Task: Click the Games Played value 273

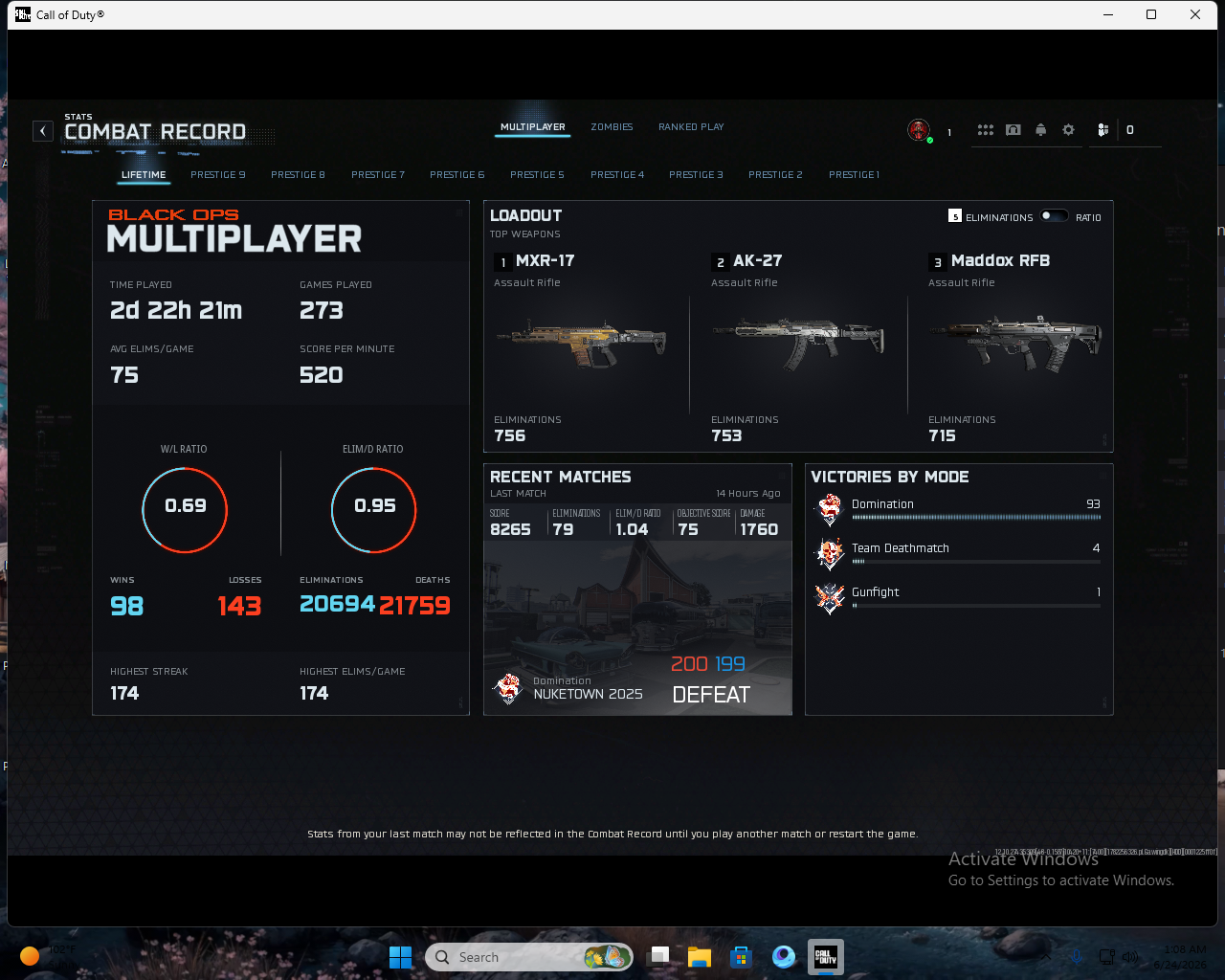Action: (322, 311)
